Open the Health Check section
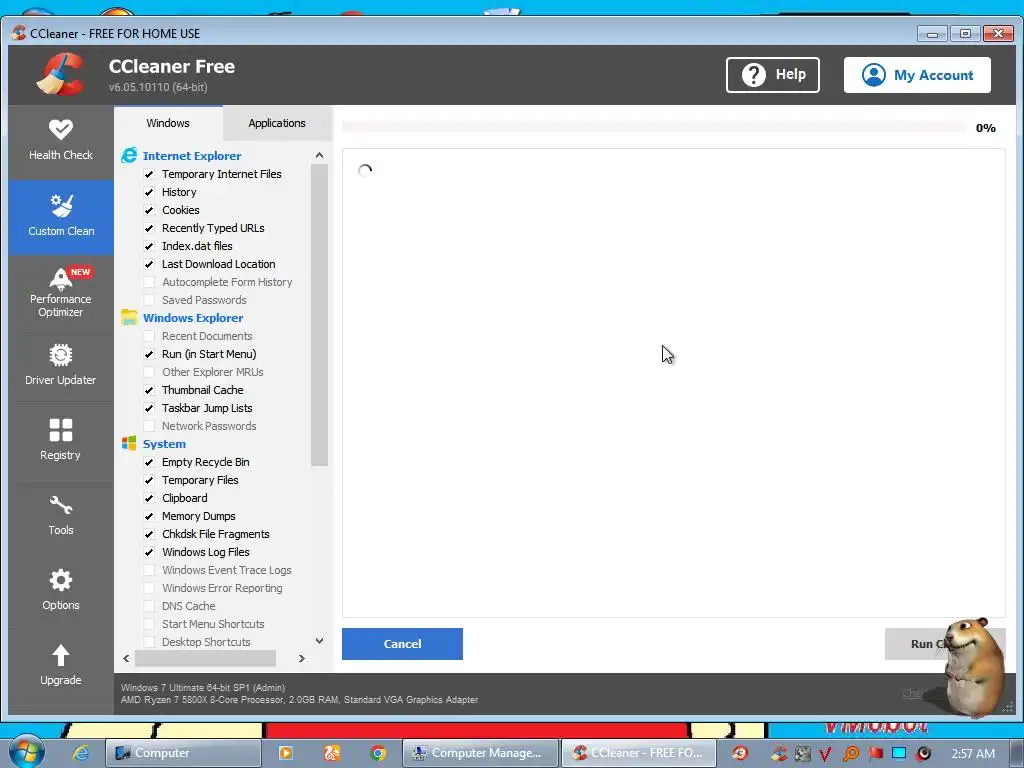 pyautogui.click(x=61, y=140)
